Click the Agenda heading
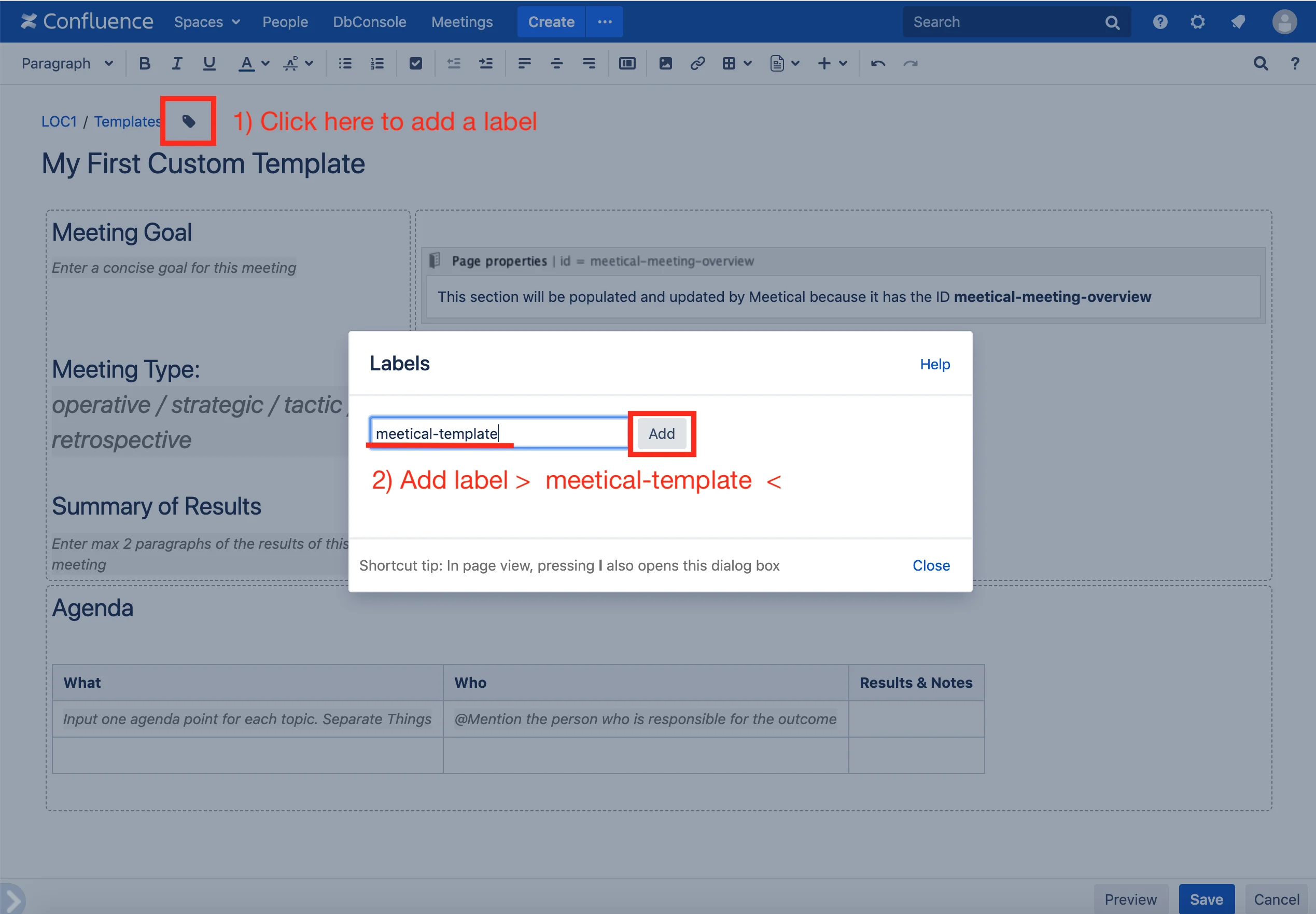The width and height of the screenshot is (1316, 914). [93, 607]
